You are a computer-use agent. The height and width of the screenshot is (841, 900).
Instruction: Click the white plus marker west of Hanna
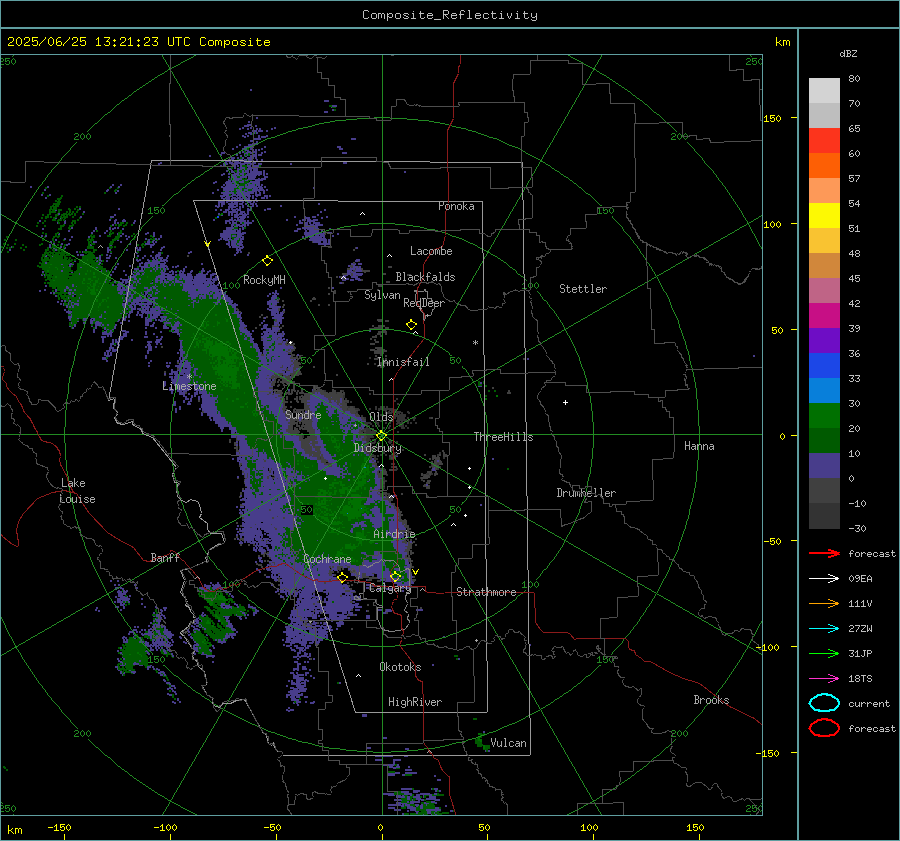pyautogui.click(x=565, y=402)
